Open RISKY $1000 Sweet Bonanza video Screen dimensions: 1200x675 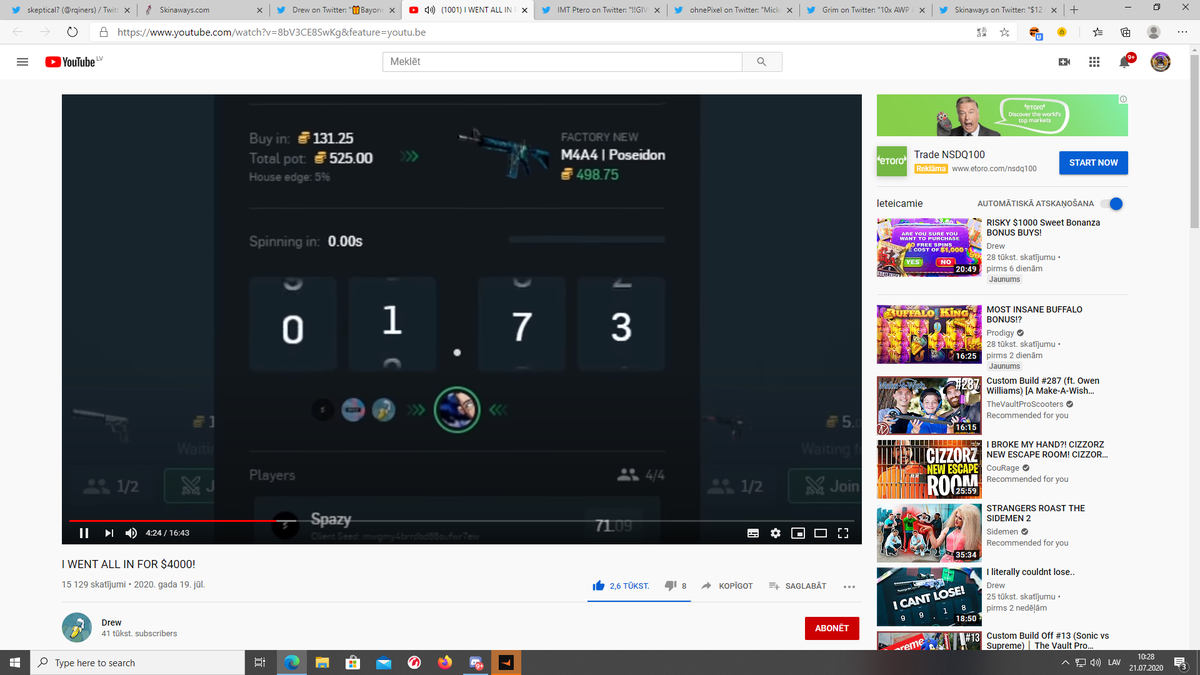pos(1043,227)
